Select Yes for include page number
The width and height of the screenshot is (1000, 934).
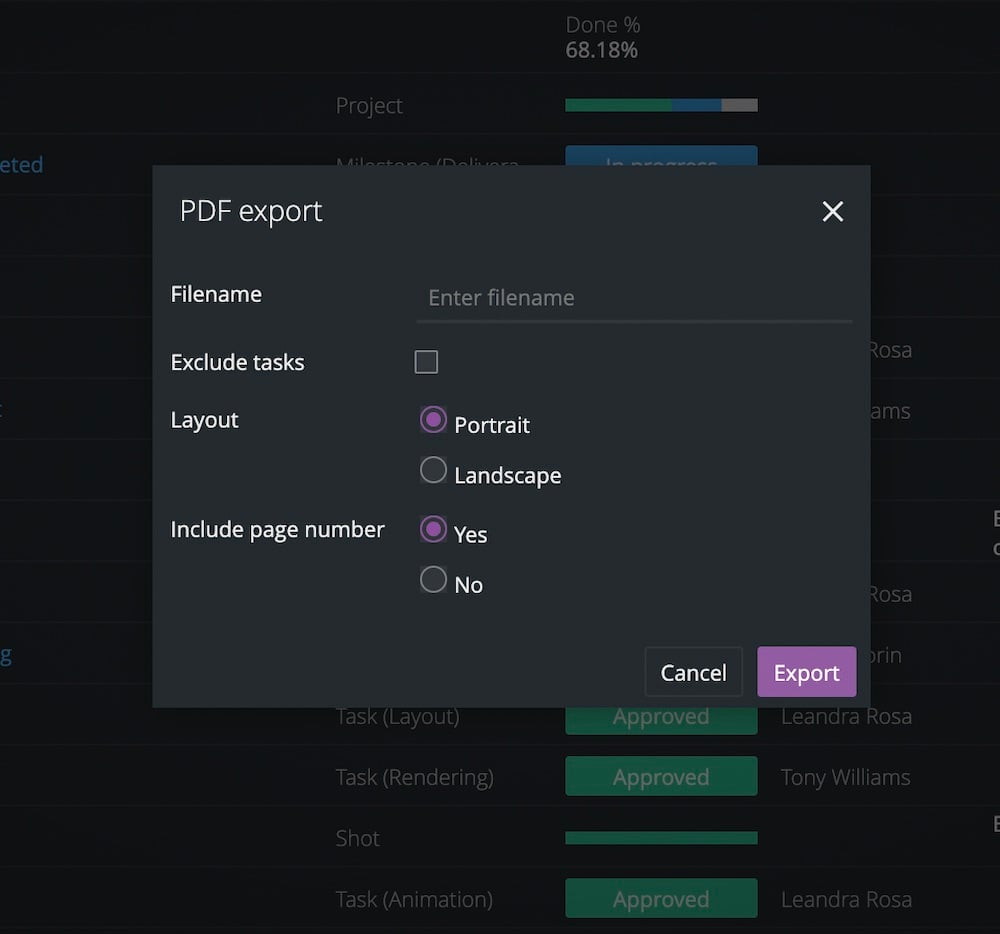(x=433, y=530)
